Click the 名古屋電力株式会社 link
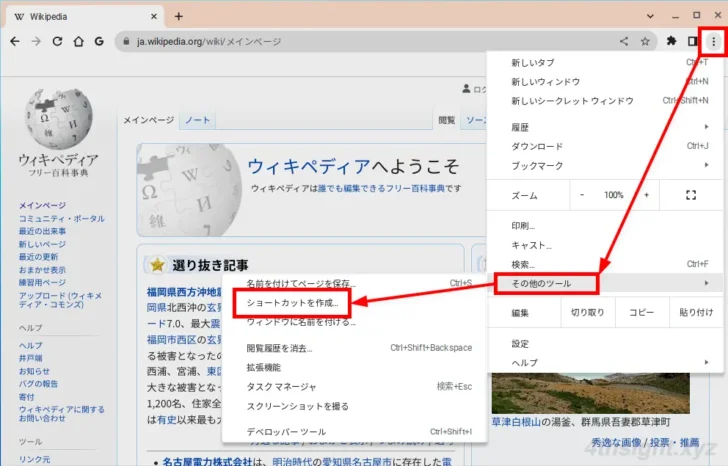Screen dimensions: 728x466 (x=207, y=461)
